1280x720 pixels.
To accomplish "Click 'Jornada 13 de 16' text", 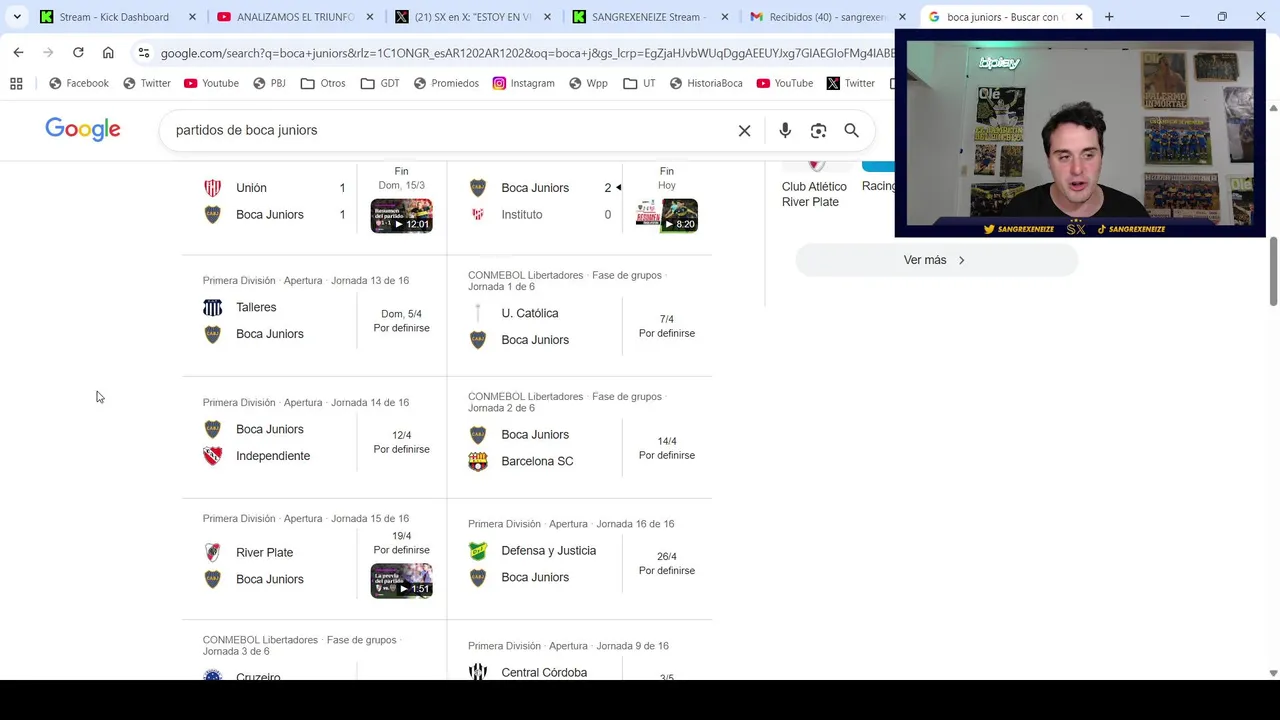I will click(370, 281).
